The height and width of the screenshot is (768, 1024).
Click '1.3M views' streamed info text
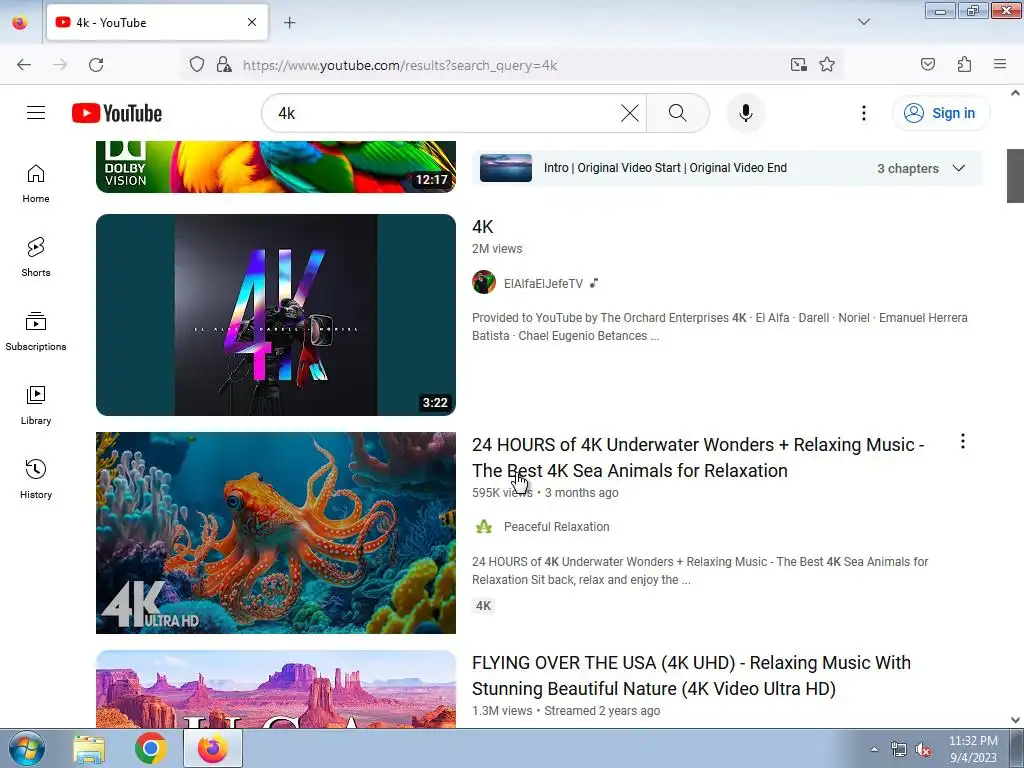[566, 711]
